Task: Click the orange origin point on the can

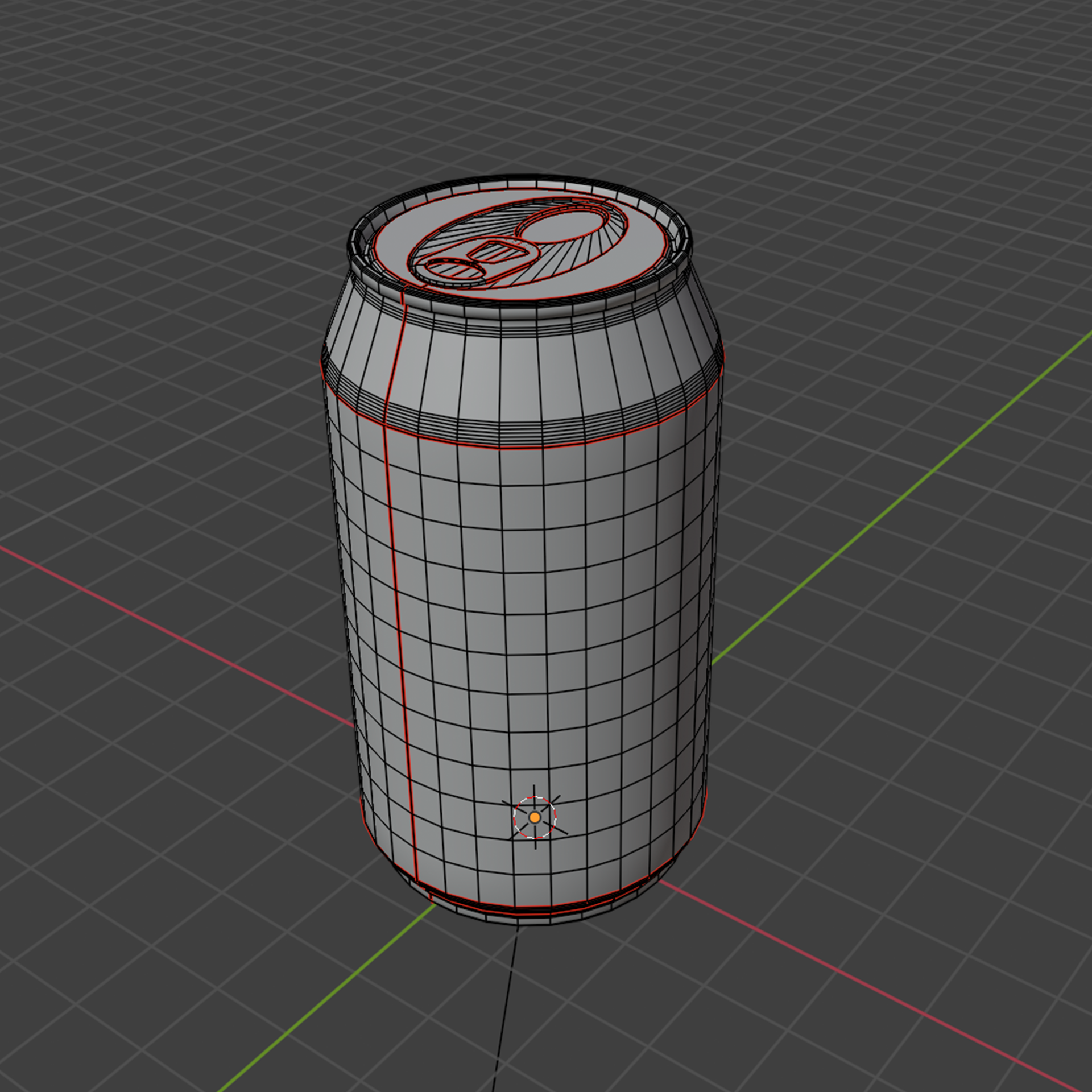Action: pos(535,817)
